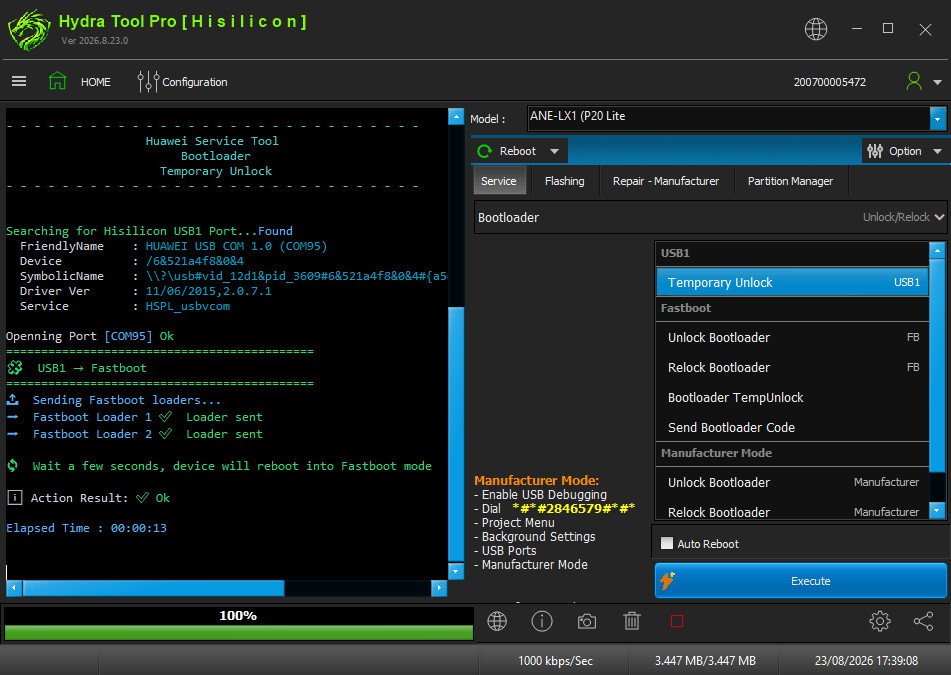Click the info box icon before Action Result
The height and width of the screenshot is (675, 951).
point(15,498)
